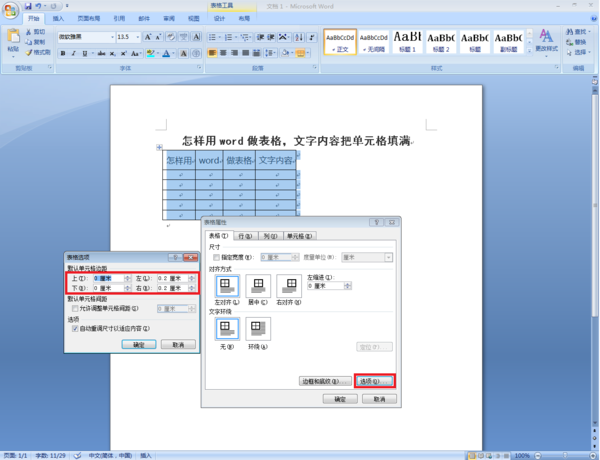Click the Undo icon in quick access toolbar
This screenshot has width=600, height=460.
click(x=38, y=6)
